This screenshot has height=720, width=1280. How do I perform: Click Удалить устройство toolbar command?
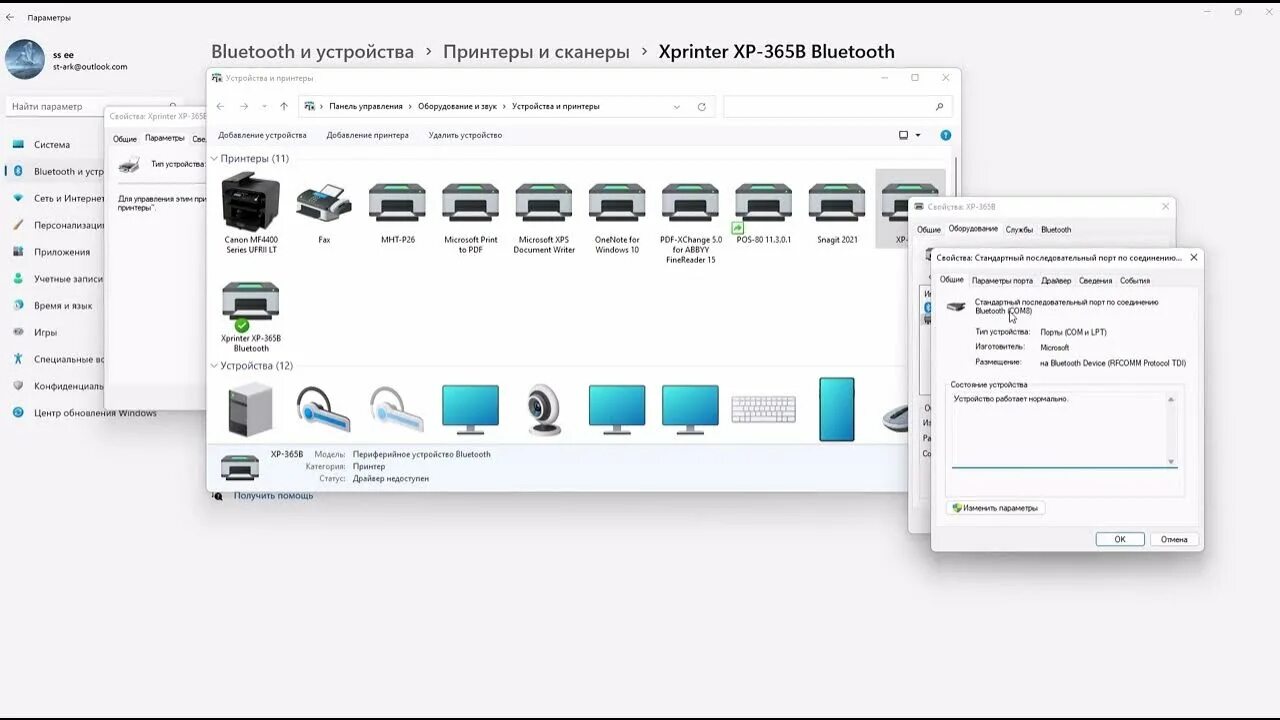click(465, 135)
